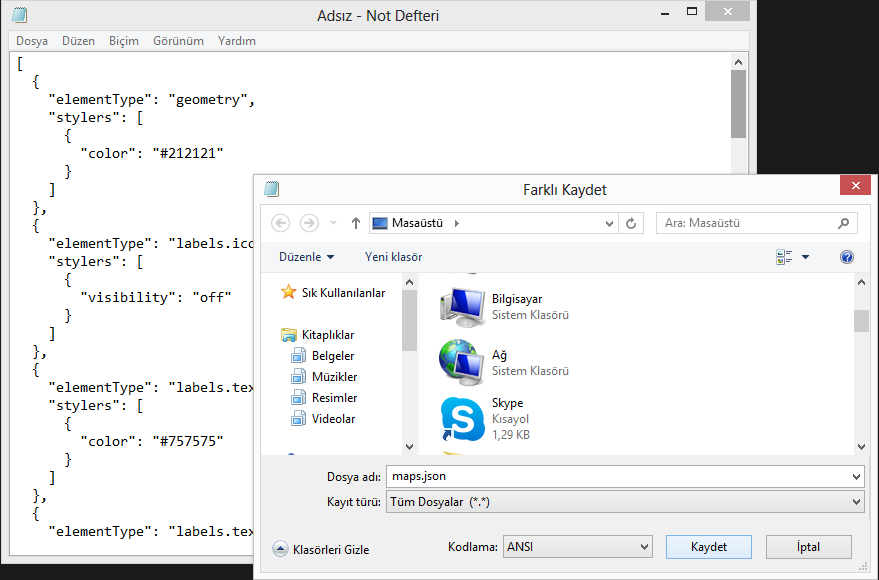The width and height of the screenshot is (879, 580).
Task: Click the İptal button
Action: pos(808,547)
